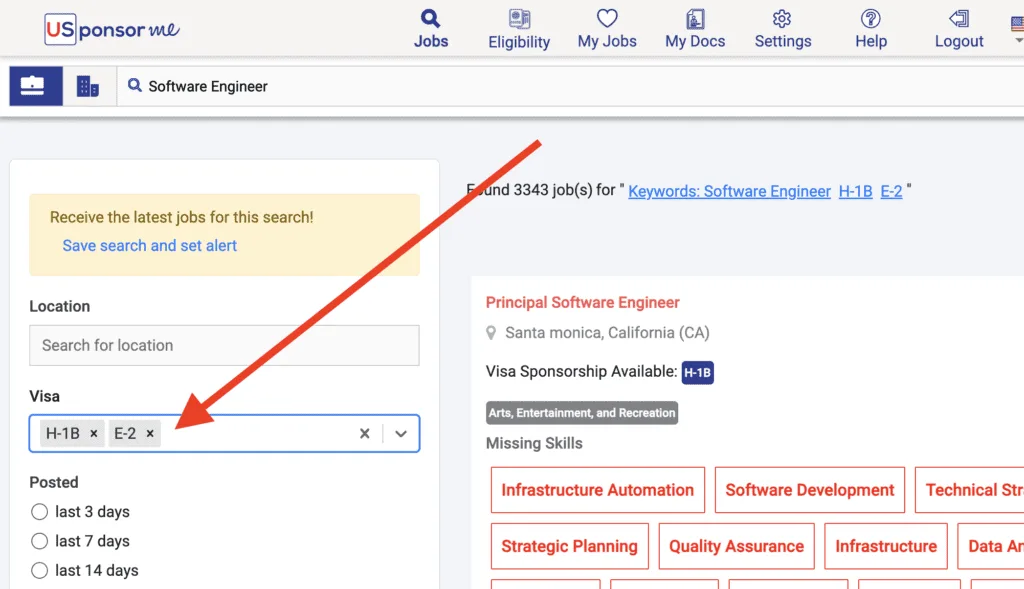Click the H-1B visa sponsorship badge

[697, 372]
